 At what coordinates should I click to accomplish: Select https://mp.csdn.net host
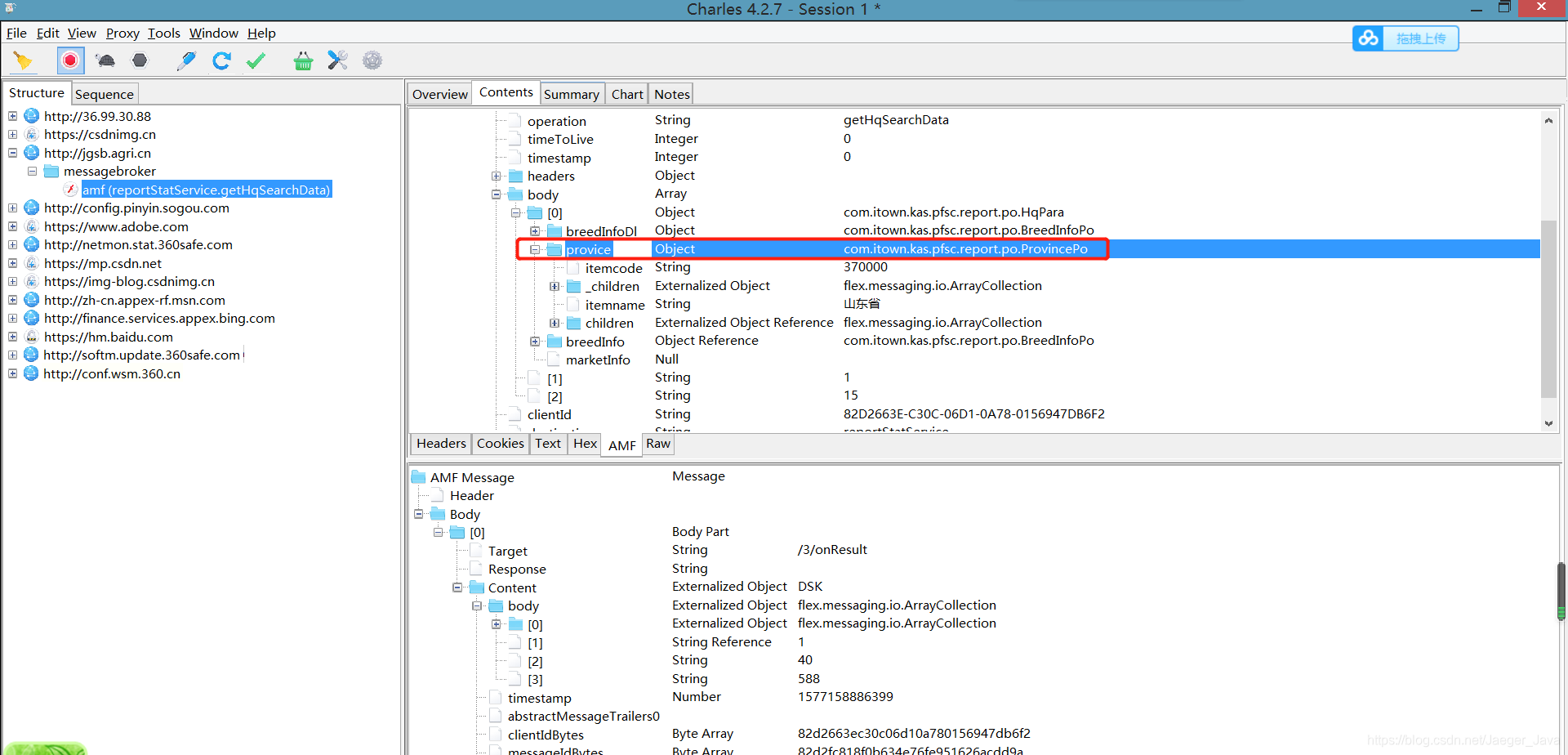(x=103, y=264)
